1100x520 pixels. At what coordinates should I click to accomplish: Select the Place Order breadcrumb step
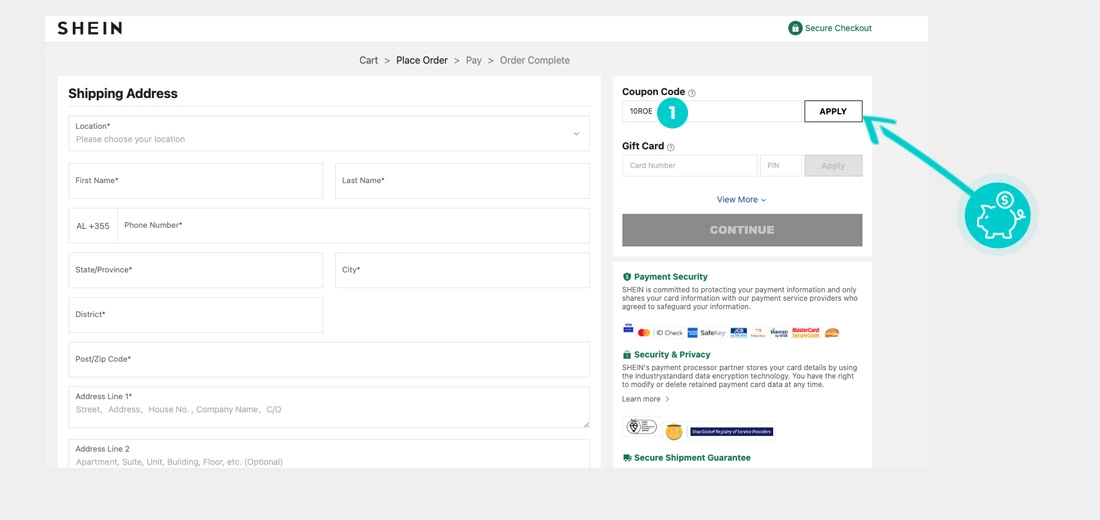click(x=422, y=60)
